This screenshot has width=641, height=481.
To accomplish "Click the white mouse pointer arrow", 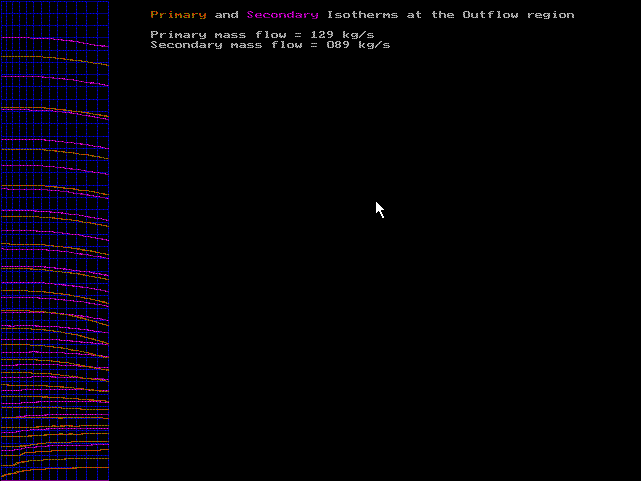I will tap(379, 208).
